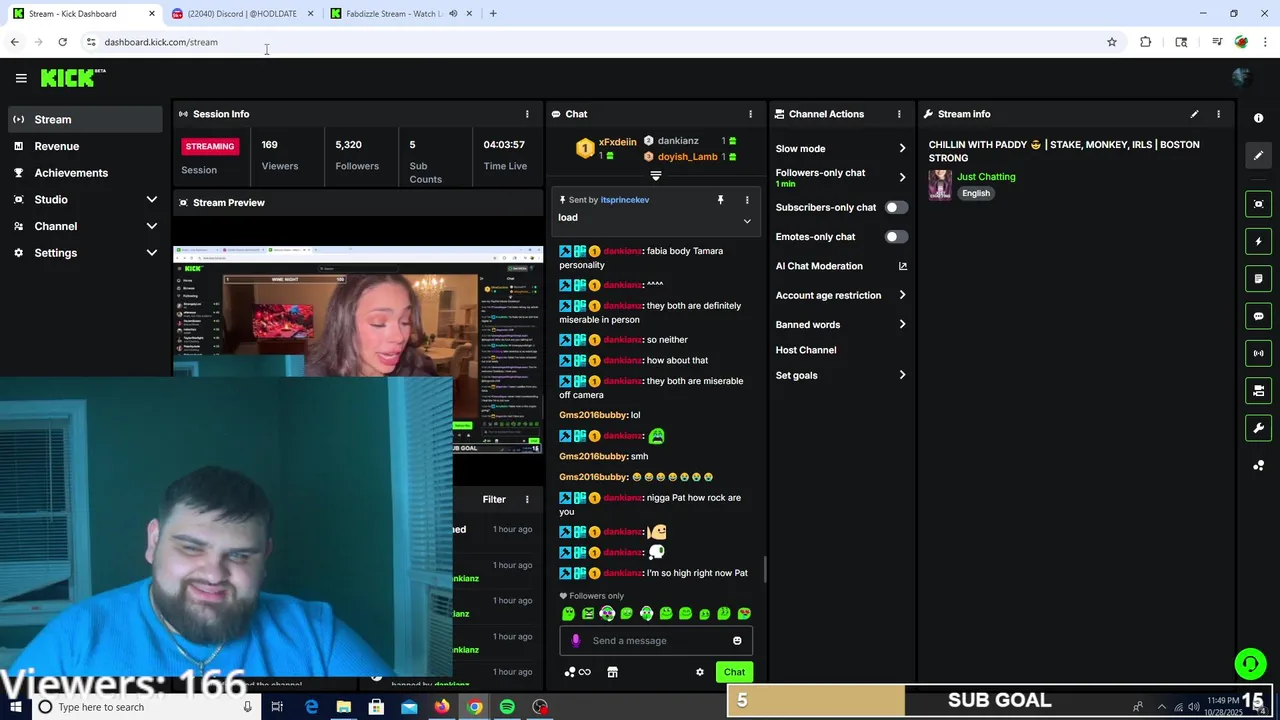Open Spotify from the Windows taskbar
The image size is (1280, 720).
pos(507,707)
